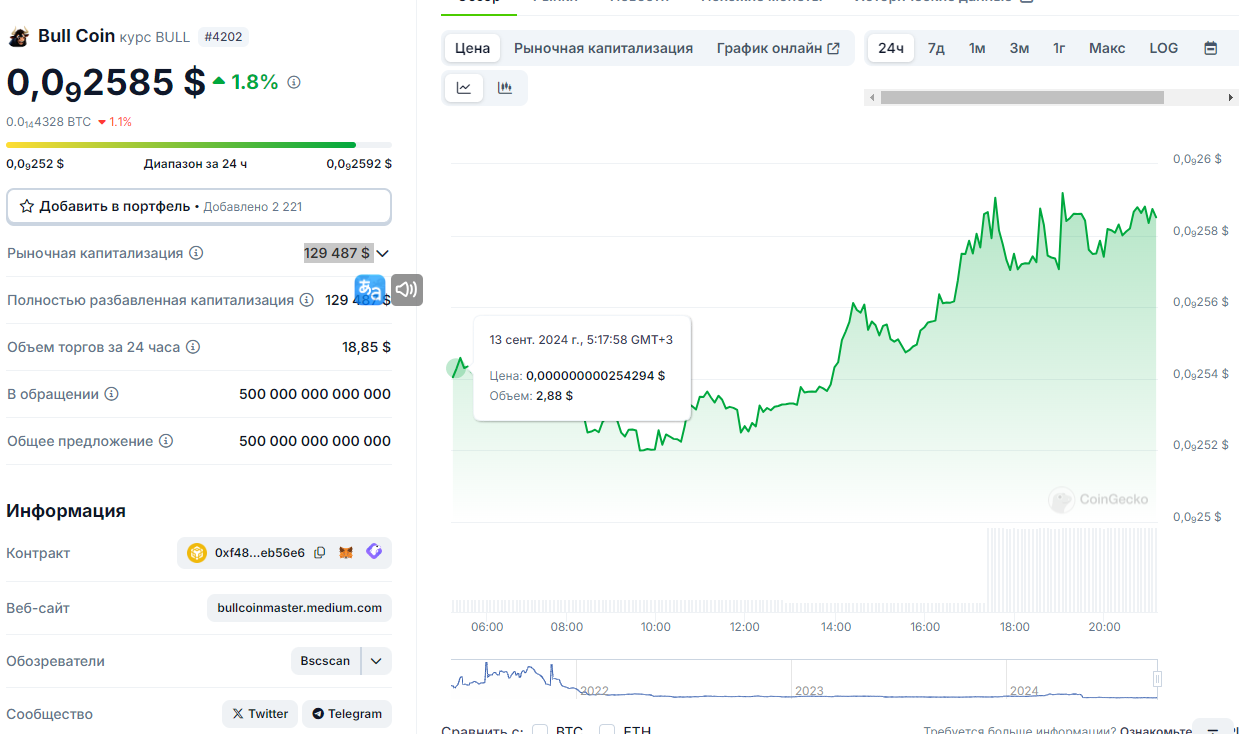The height and width of the screenshot is (734, 1247).
Task: Click info icon beside Общее предложение
Action: (166, 441)
